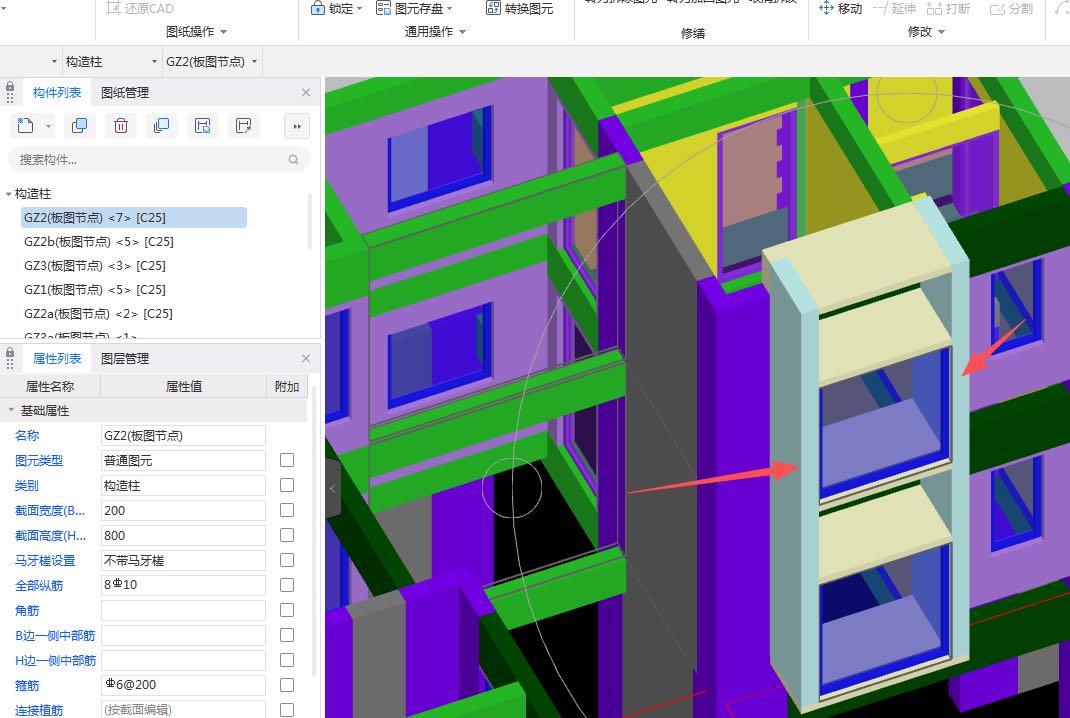Collapse left panel using side handle arrow
This screenshot has width=1070, height=718.
click(x=332, y=488)
